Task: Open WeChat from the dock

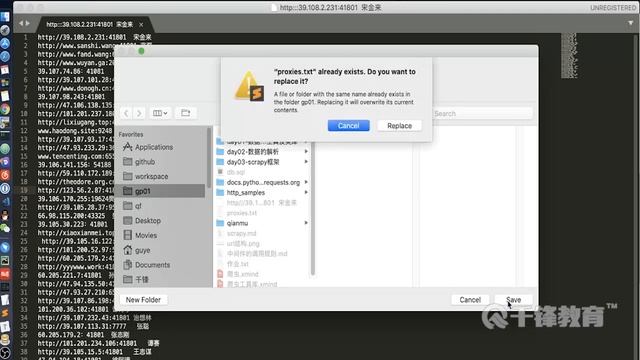Action: (5, 228)
